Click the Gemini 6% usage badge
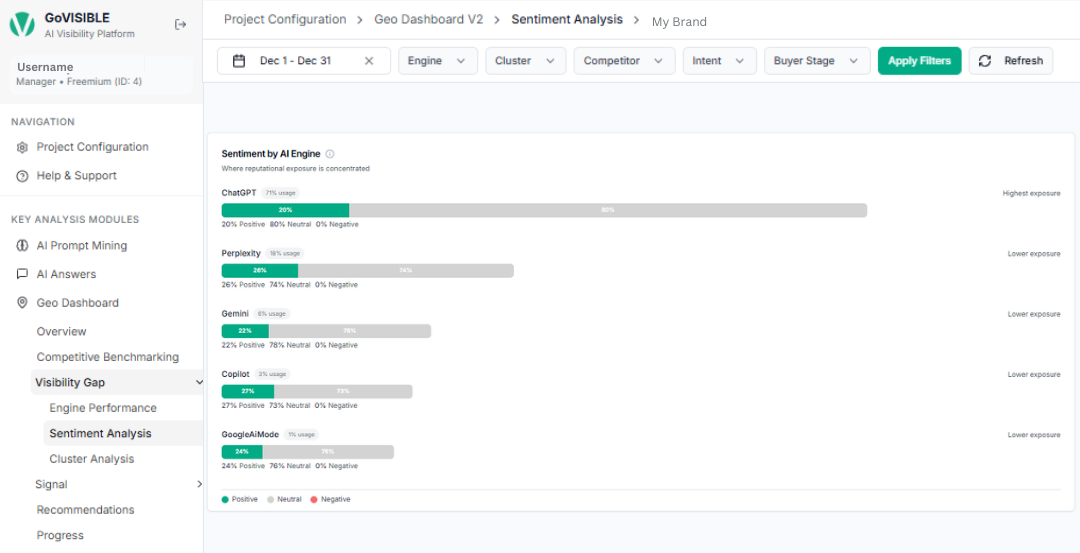 point(271,313)
